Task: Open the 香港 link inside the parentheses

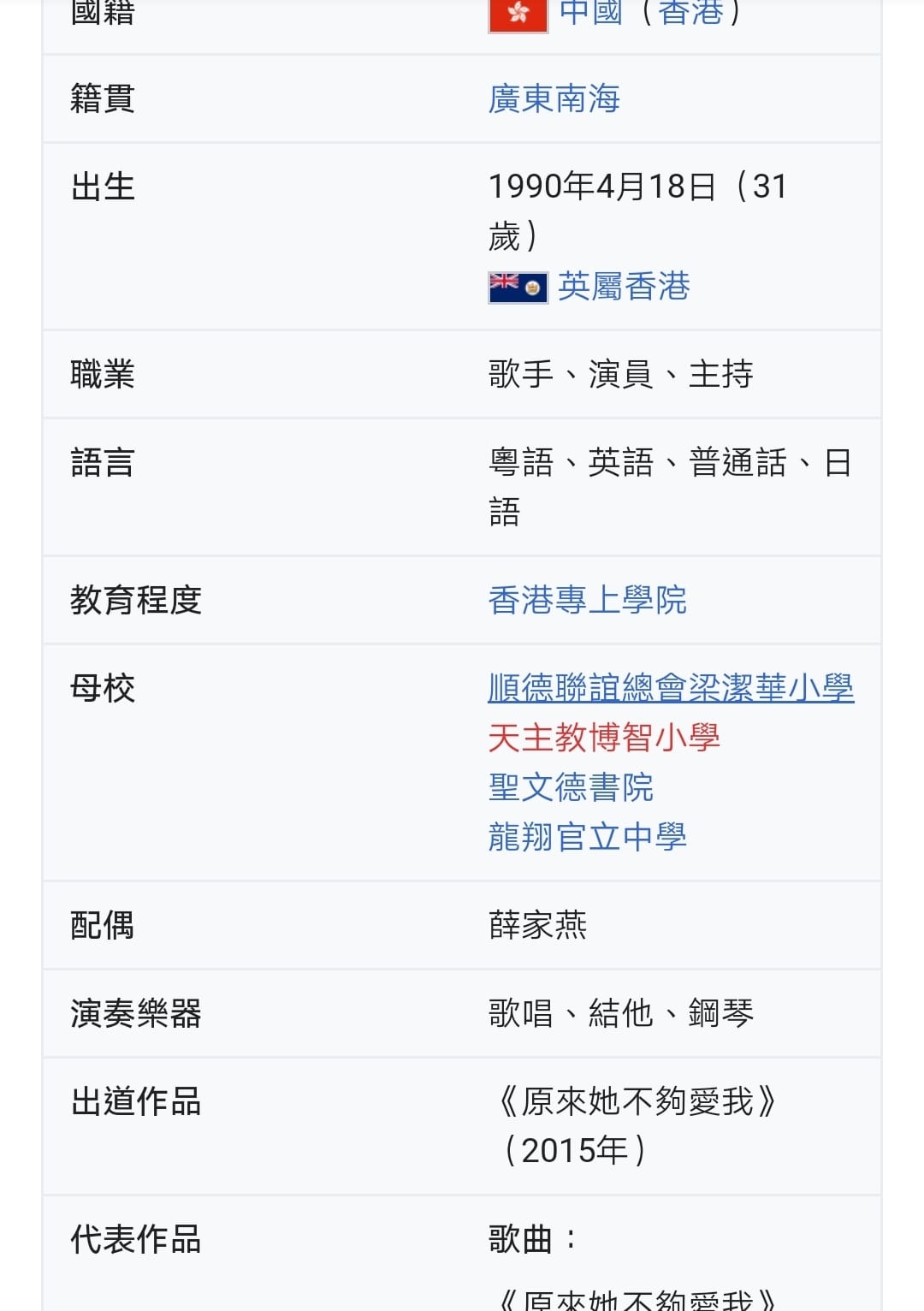Action: pyautogui.click(x=691, y=12)
